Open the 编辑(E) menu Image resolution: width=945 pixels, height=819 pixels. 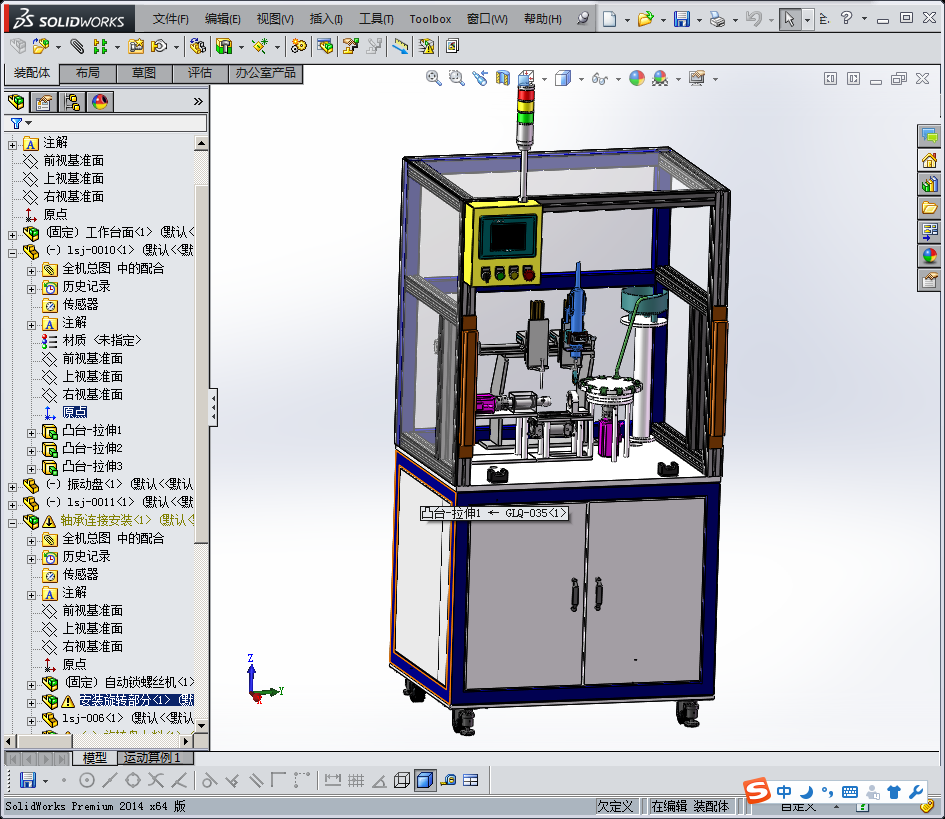tap(223, 19)
